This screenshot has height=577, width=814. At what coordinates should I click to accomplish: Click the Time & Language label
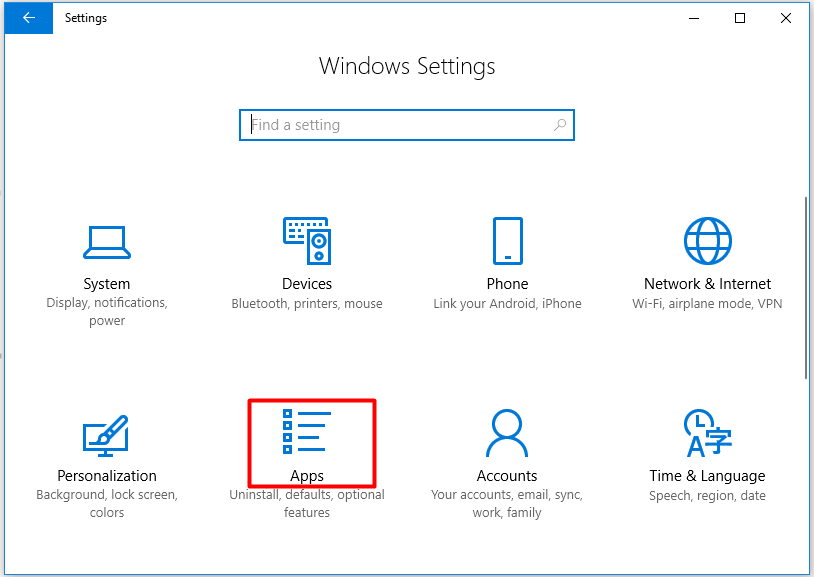707,476
